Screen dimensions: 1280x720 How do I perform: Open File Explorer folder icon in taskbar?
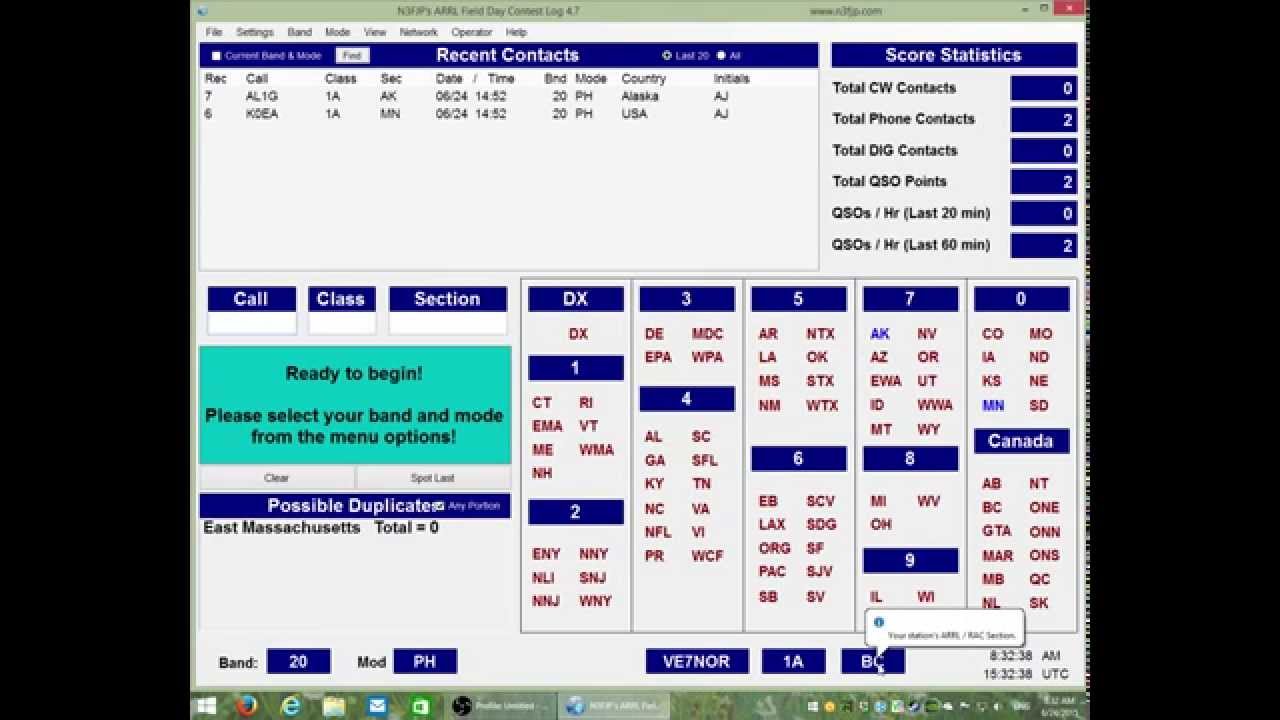(334, 706)
